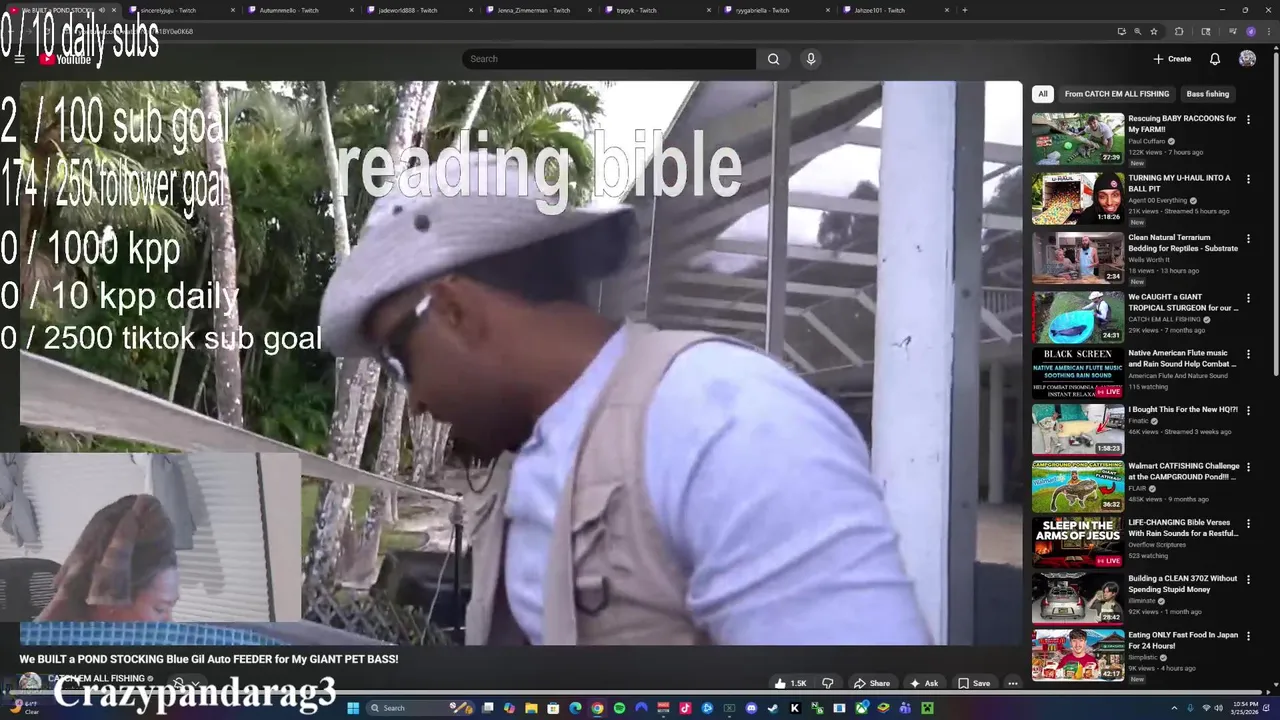Open options menu for GIANT TROPICAL STURGEON video
The width and height of the screenshot is (1280, 720).
1248,298
